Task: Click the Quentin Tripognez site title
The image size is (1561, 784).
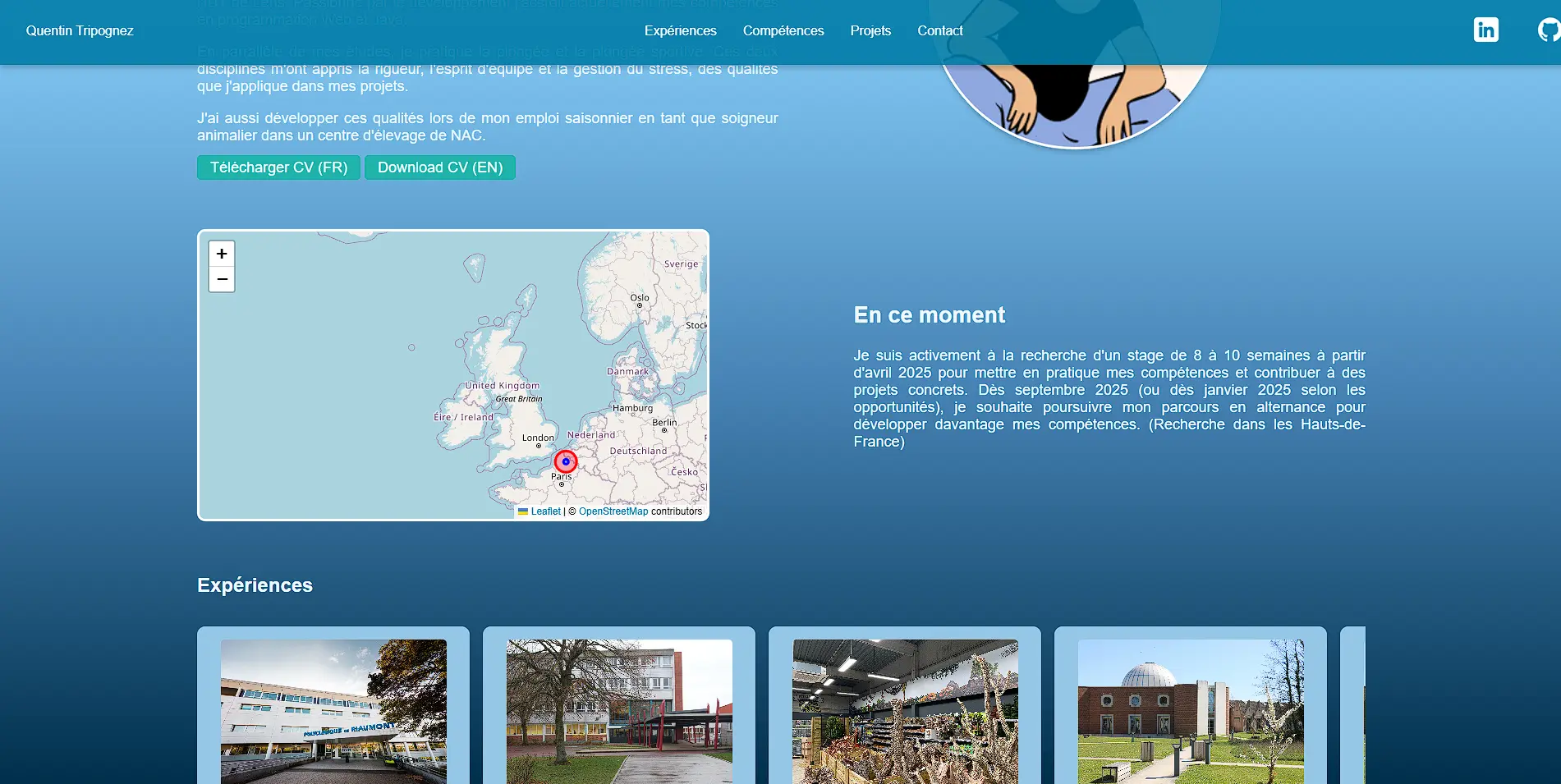Action: tap(80, 30)
